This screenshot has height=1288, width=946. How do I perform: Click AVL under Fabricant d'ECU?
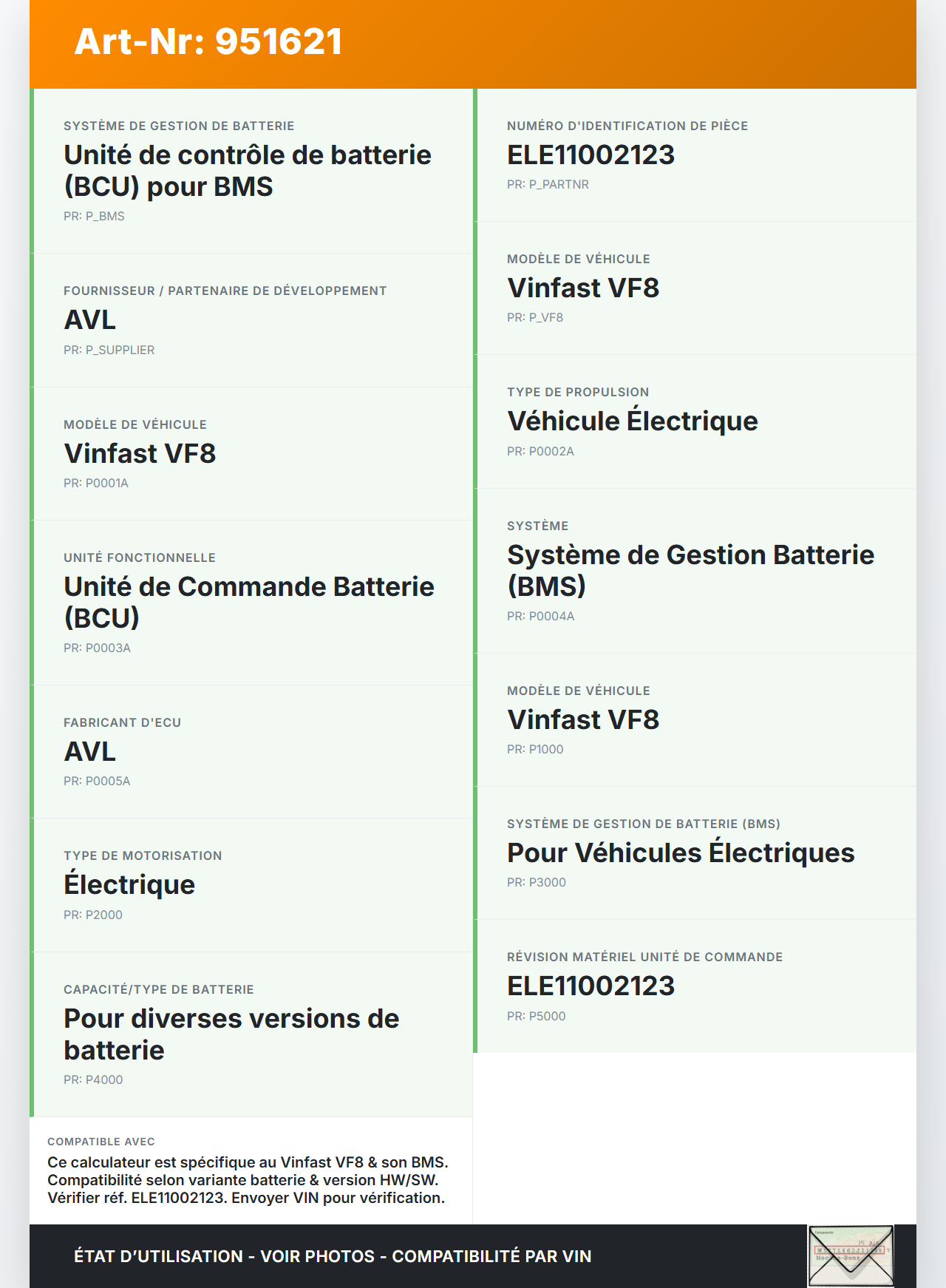[x=90, y=751]
